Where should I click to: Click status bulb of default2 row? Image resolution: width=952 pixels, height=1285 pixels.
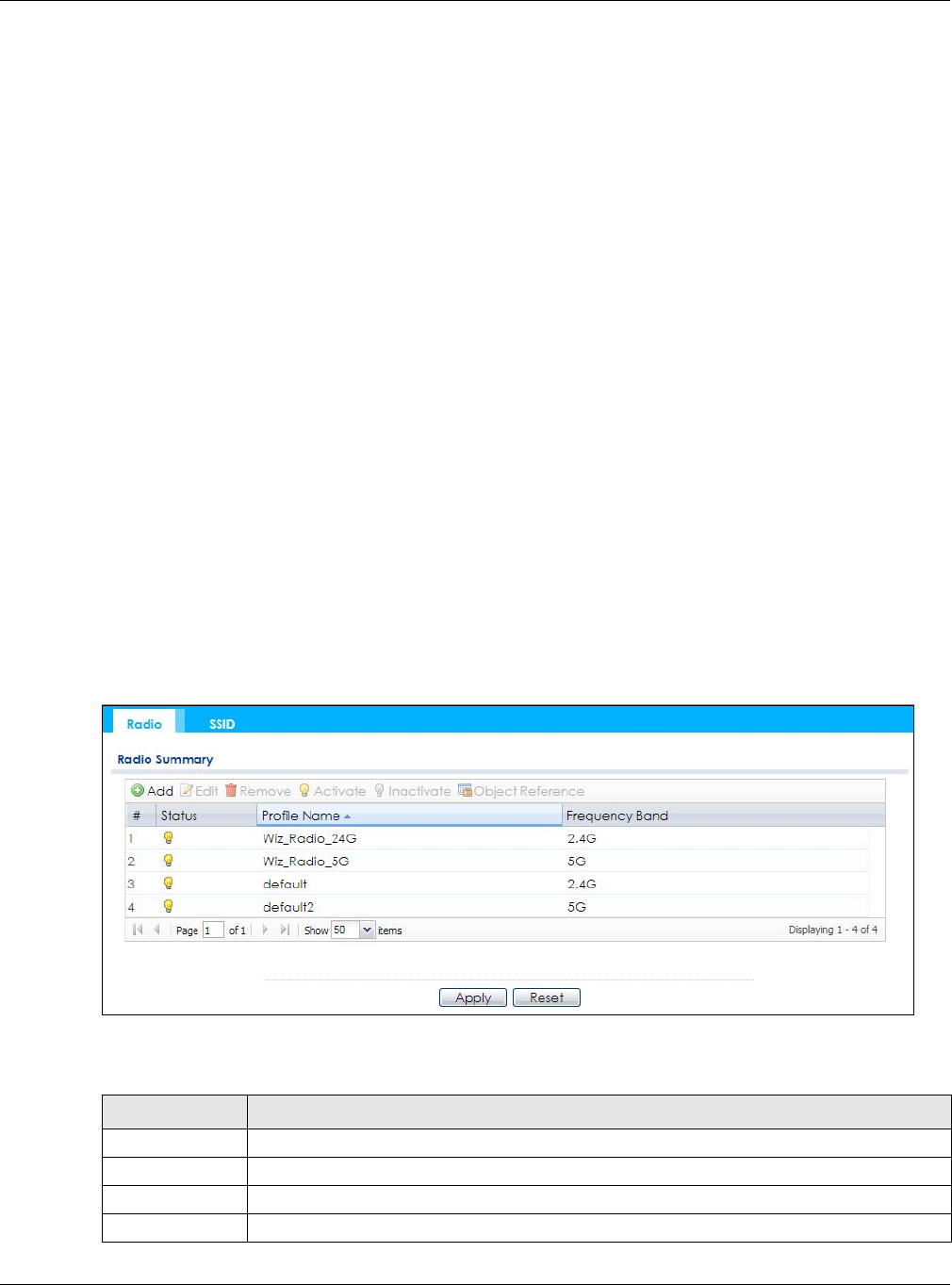click(x=168, y=906)
